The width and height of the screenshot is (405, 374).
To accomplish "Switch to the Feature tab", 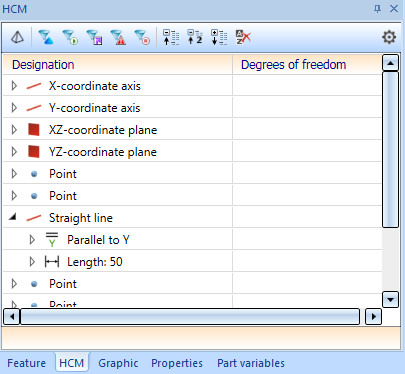I will pyautogui.click(x=27, y=363).
